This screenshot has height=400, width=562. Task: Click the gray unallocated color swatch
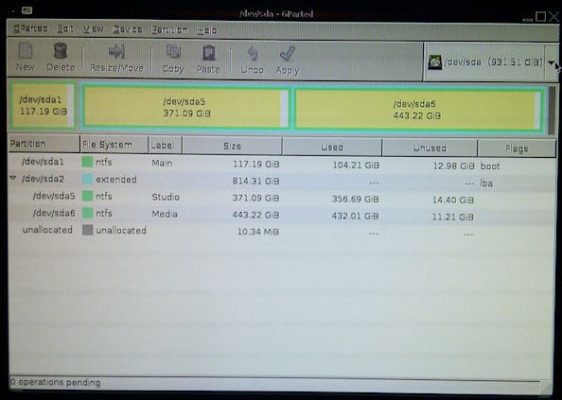click(87, 230)
